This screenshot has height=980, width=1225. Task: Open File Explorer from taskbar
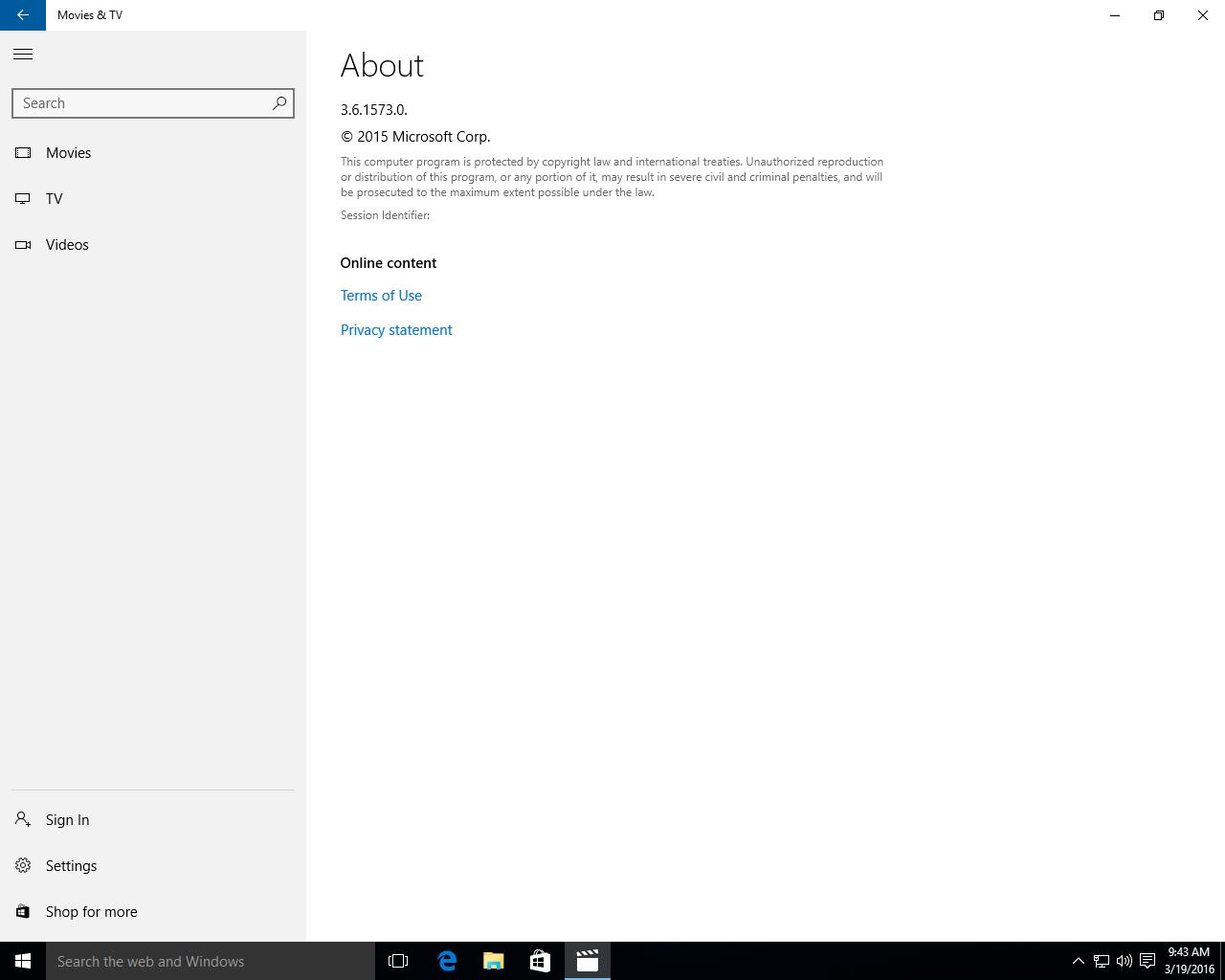494,961
